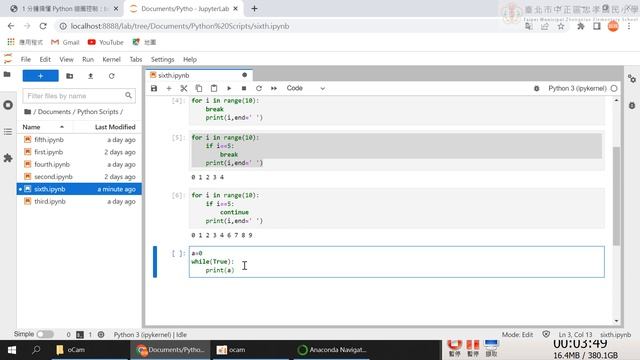Open the View menu

click(66, 59)
